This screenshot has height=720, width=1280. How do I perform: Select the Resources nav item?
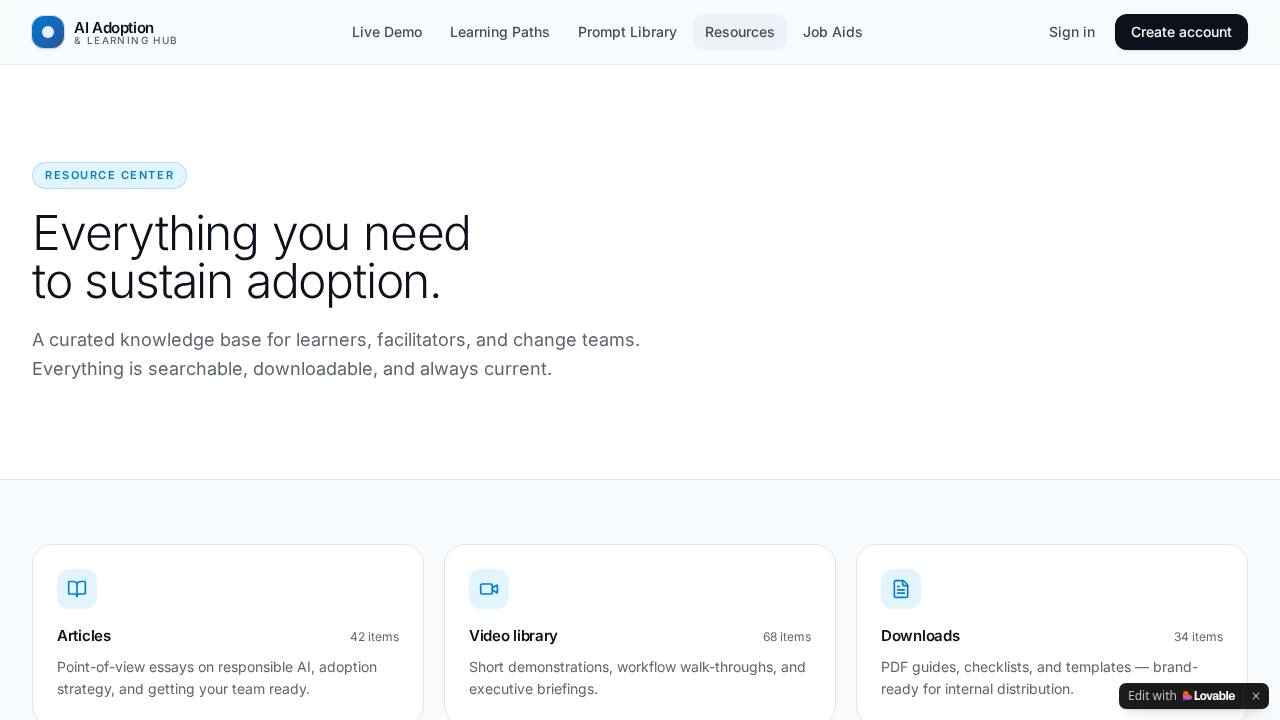[x=740, y=32]
